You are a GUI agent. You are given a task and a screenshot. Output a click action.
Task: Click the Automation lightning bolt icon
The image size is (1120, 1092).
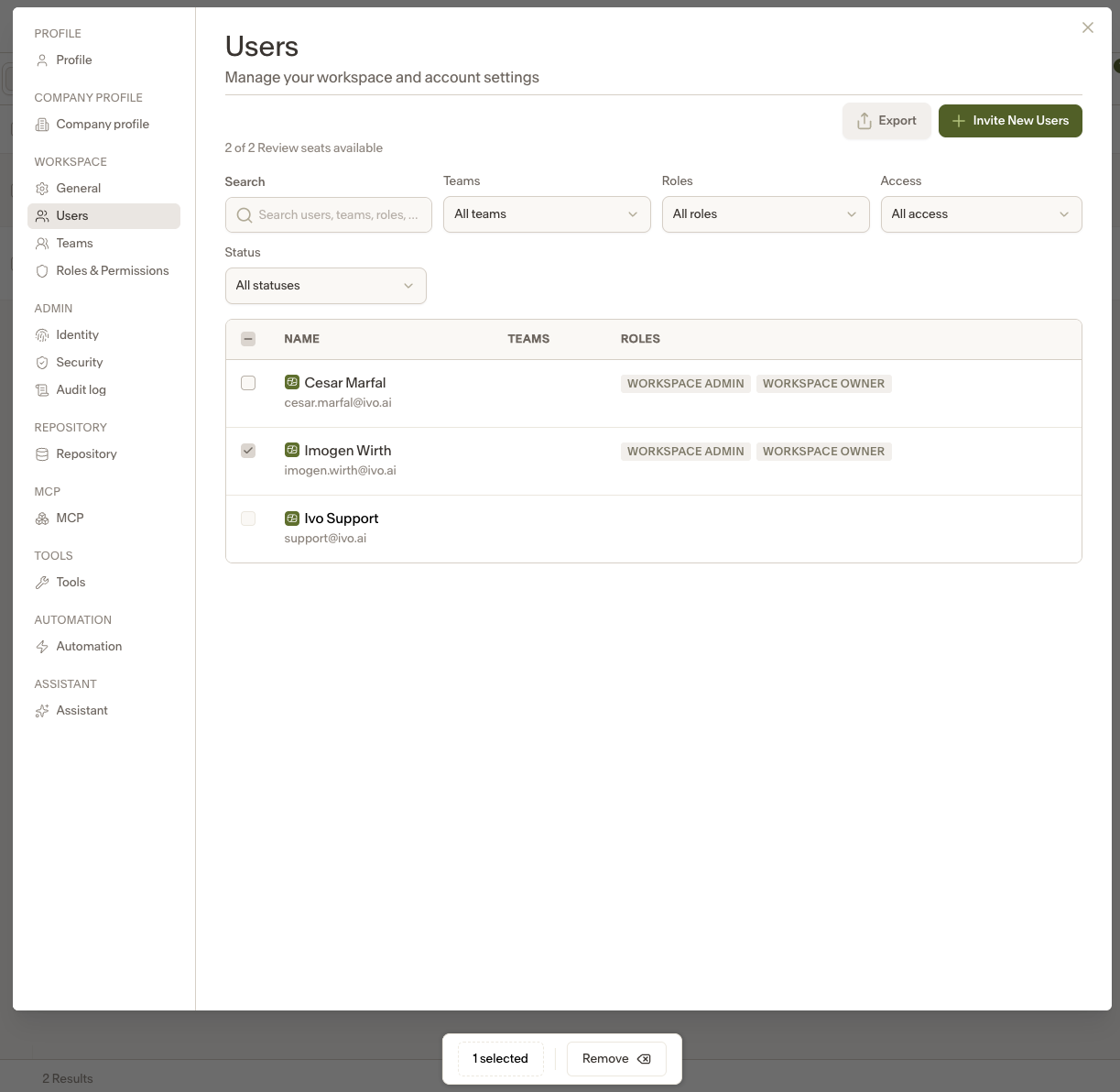[x=42, y=647]
